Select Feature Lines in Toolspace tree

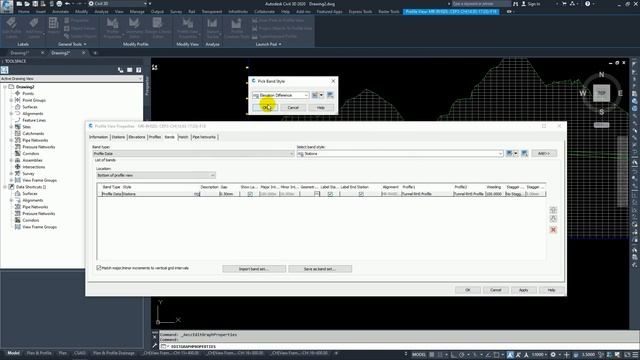coord(34,120)
